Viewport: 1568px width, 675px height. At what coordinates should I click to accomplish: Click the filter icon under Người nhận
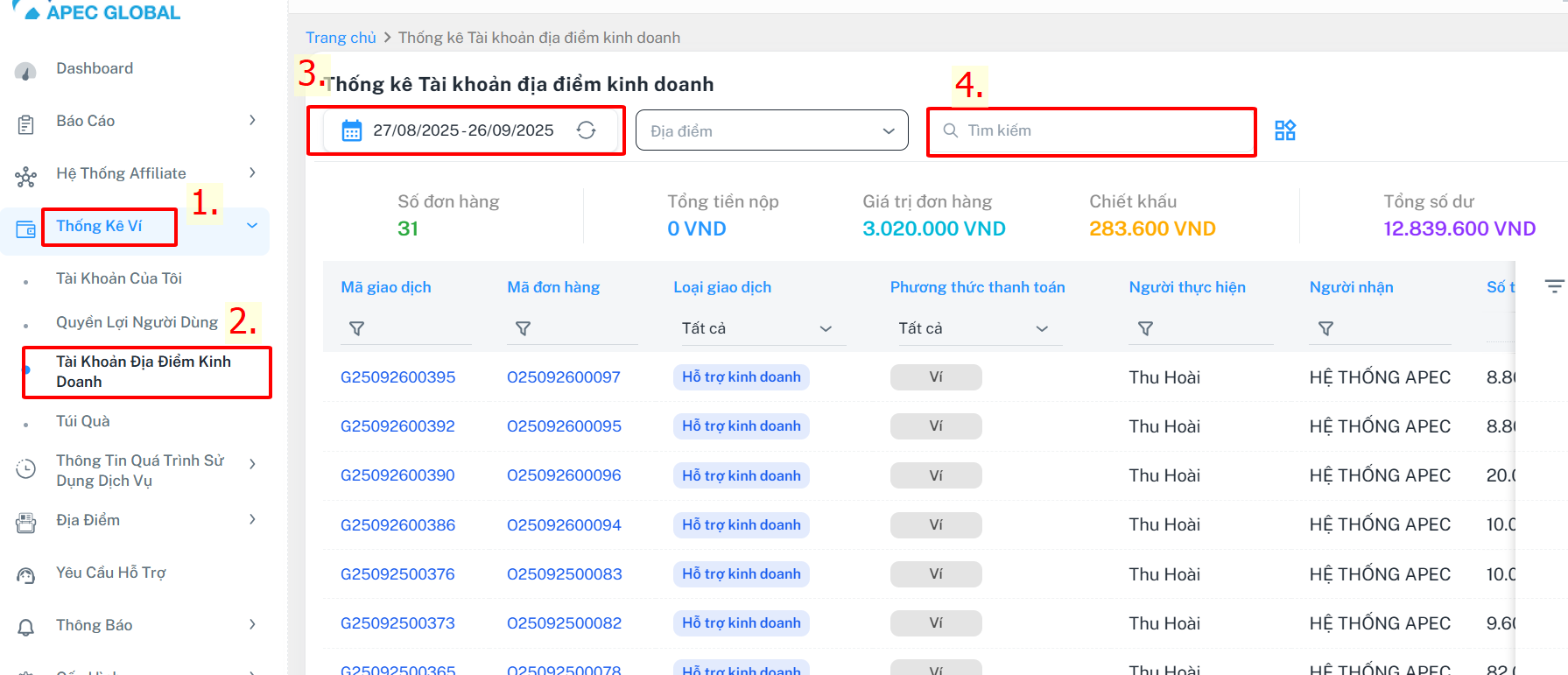click(1325, 328)
